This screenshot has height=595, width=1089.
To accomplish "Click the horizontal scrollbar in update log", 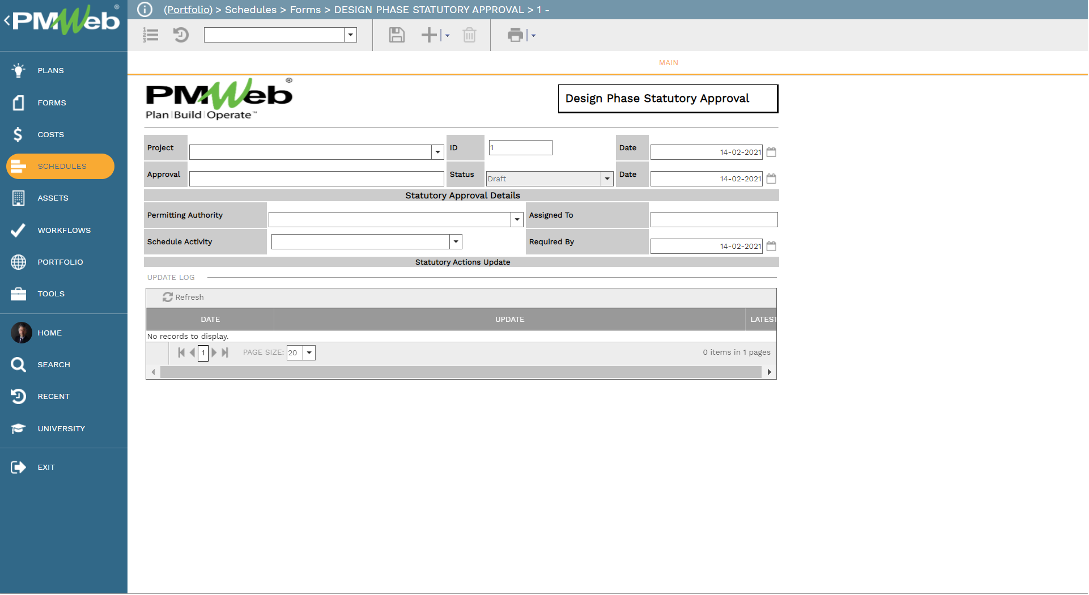I will point(460,372).
